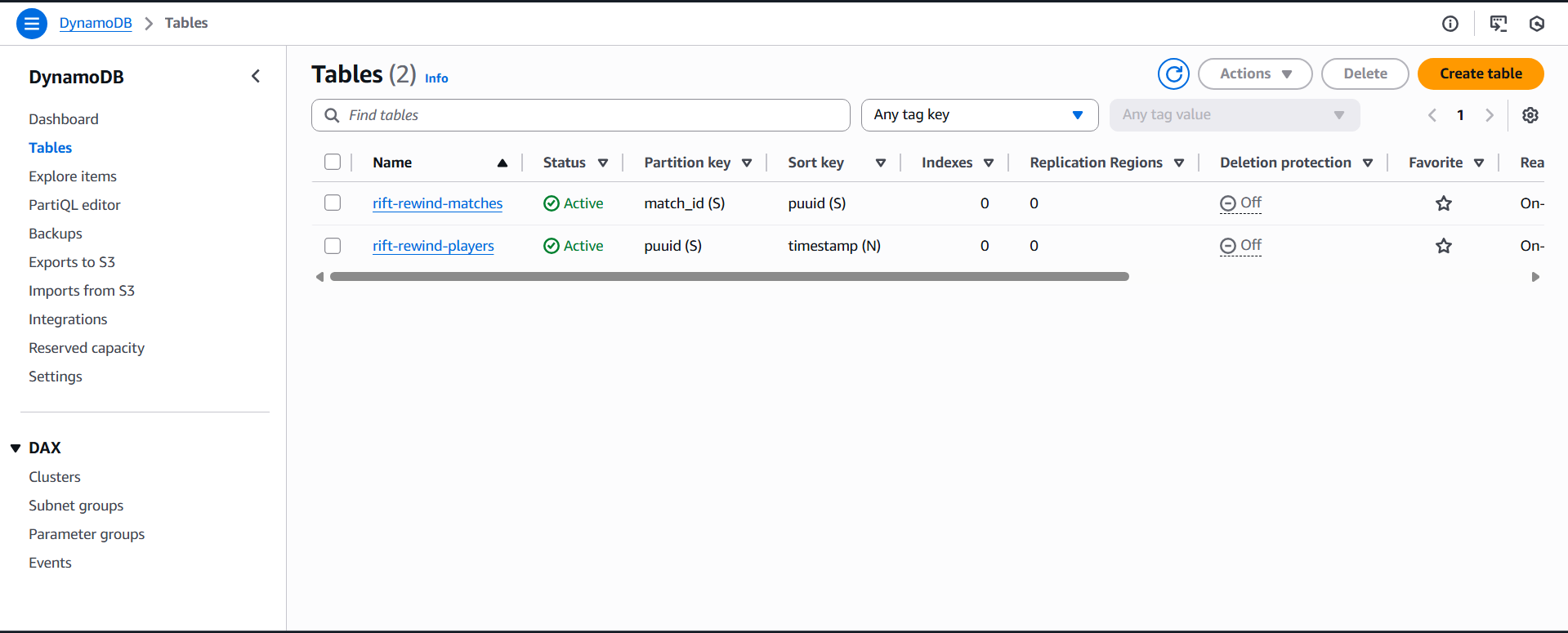Favorite the rift-rewind-players table star
Image resolution: width=1568 pixels, height=633 pixels.
[1444, 246]
